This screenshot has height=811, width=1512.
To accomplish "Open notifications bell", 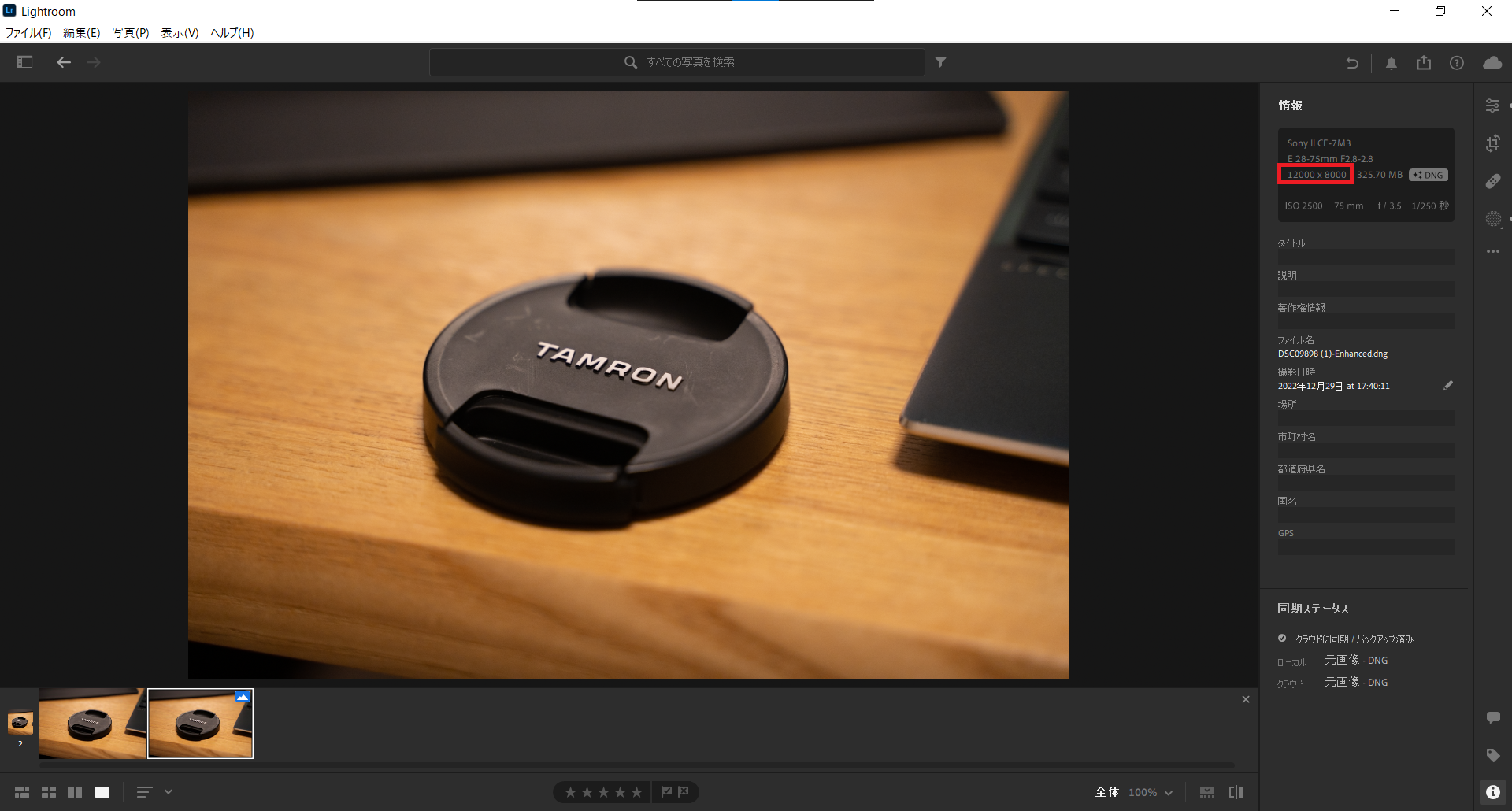I will pyautogui.click(x=1392, y=63).
